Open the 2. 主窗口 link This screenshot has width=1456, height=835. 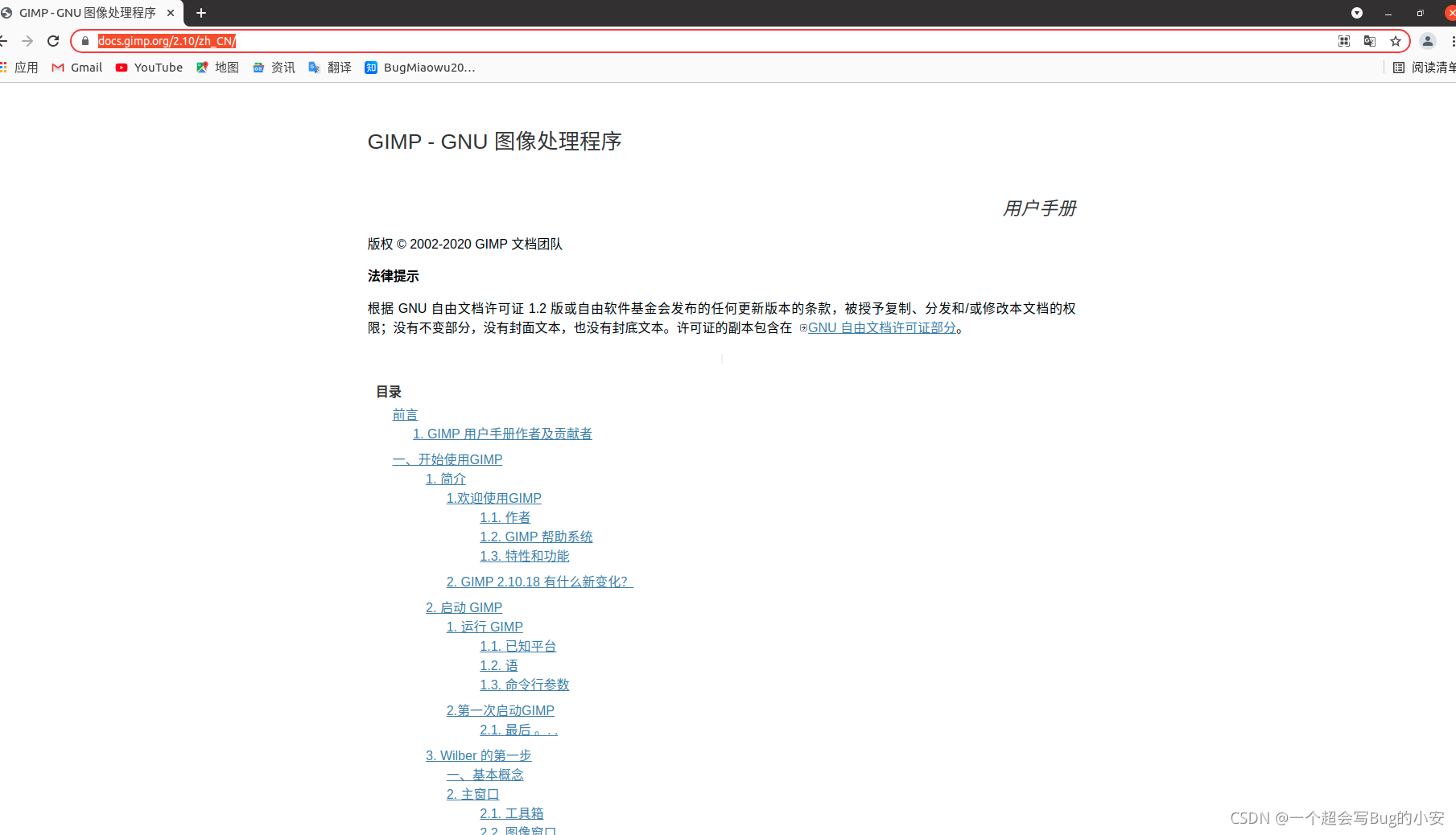pyautogui.click(x=473, y=795)
